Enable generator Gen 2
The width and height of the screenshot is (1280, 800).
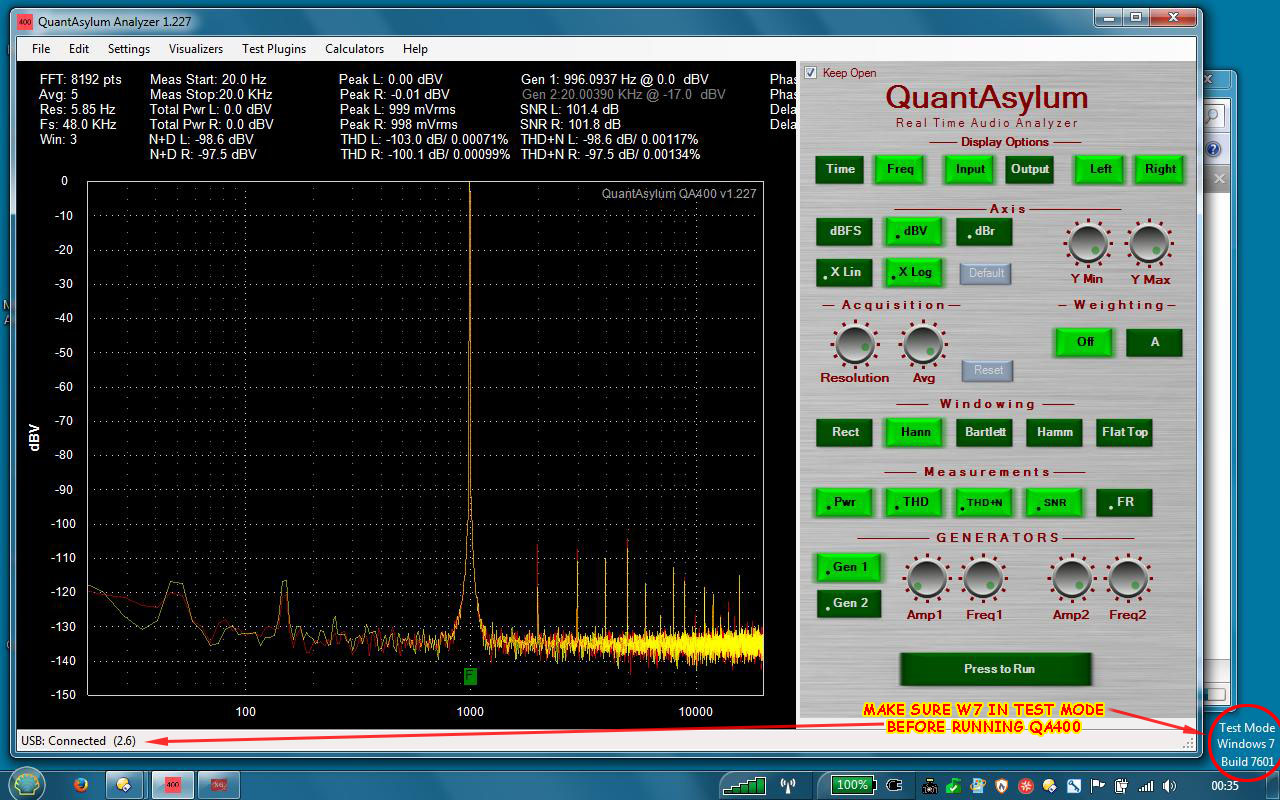coord(849,603)
